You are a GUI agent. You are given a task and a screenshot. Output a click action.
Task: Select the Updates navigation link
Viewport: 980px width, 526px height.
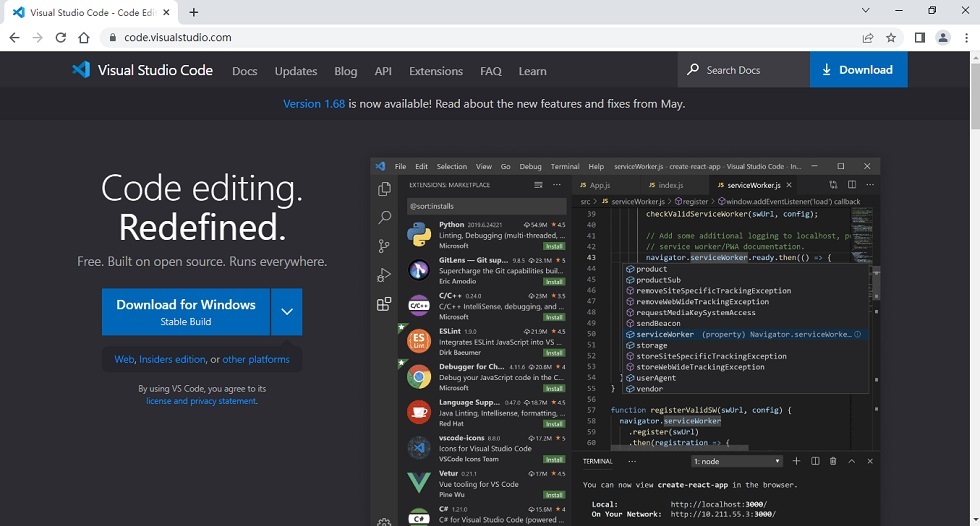[x=296, y=71]
